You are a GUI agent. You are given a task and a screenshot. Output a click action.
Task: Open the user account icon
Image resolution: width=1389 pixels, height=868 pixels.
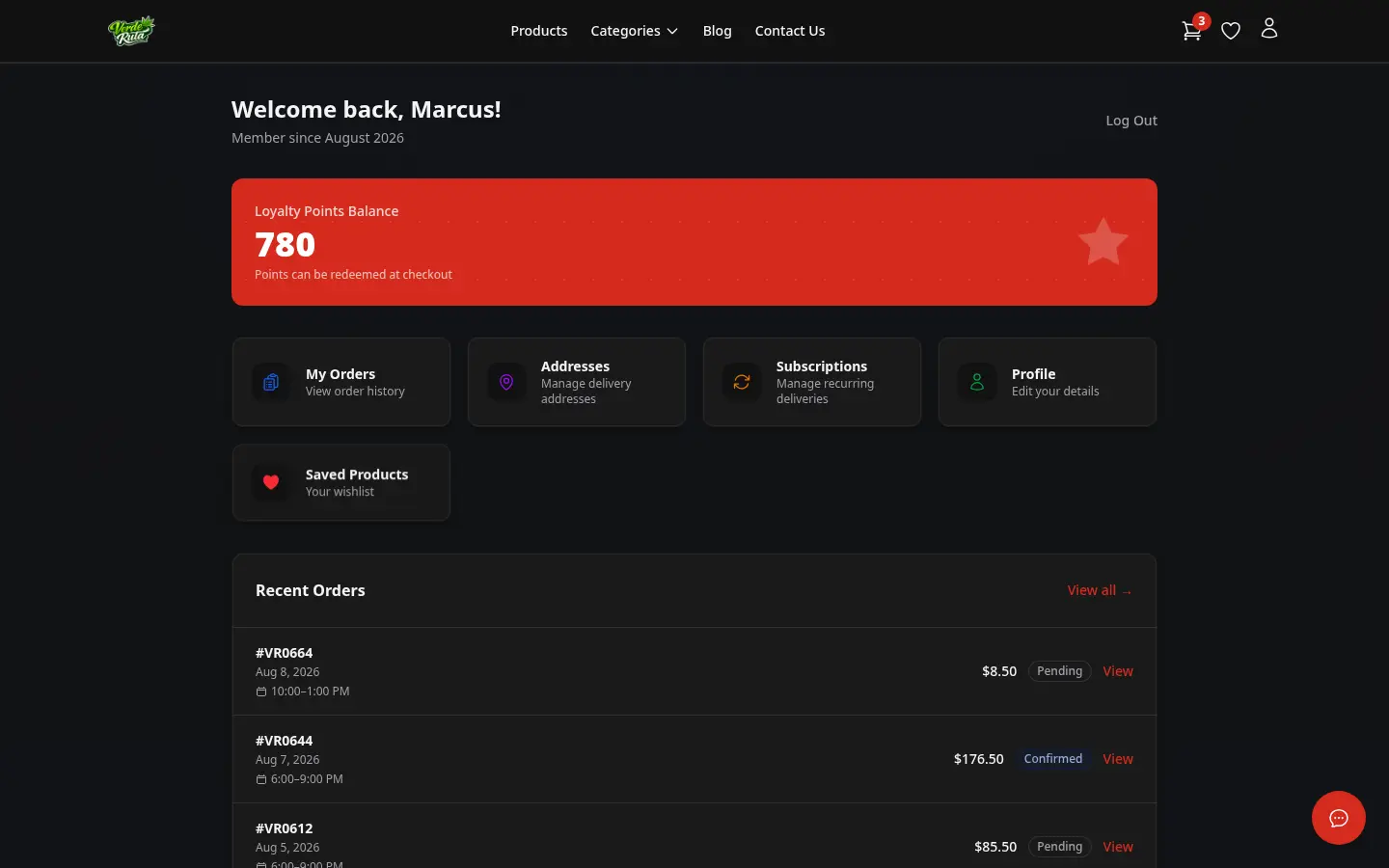click(1269, 29)
